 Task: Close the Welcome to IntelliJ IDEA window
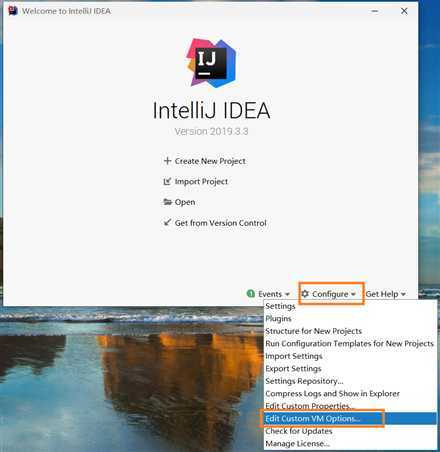[x=404, y=11]
